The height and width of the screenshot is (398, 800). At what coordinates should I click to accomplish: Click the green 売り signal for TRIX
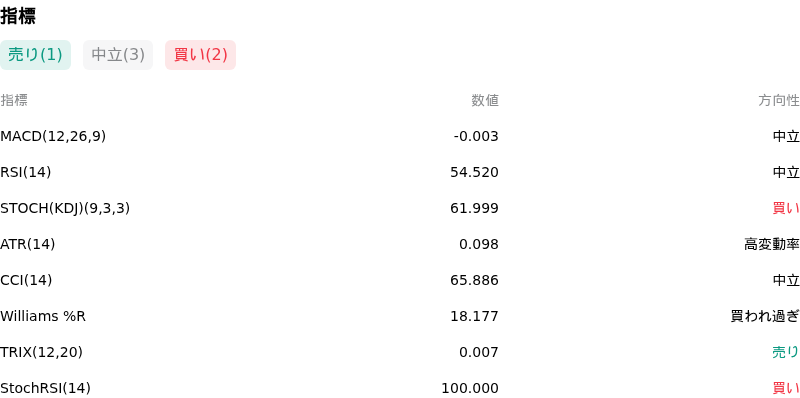786,352
